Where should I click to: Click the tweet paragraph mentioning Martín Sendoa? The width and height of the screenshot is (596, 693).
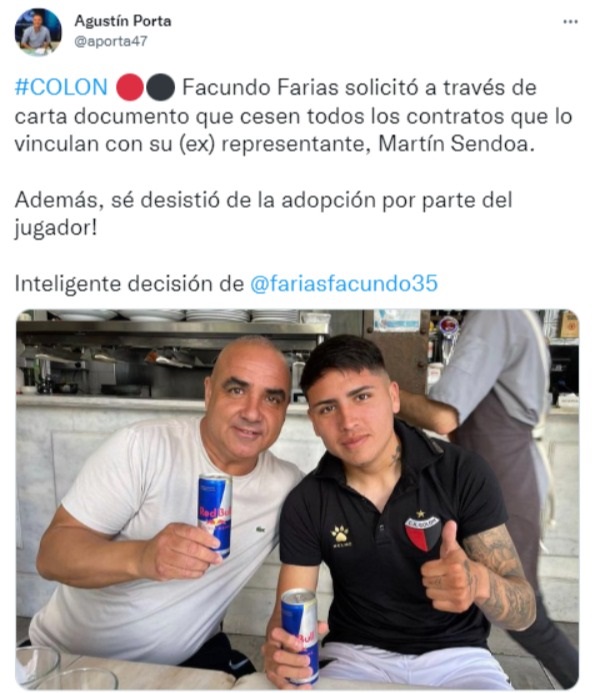(293, 116)
